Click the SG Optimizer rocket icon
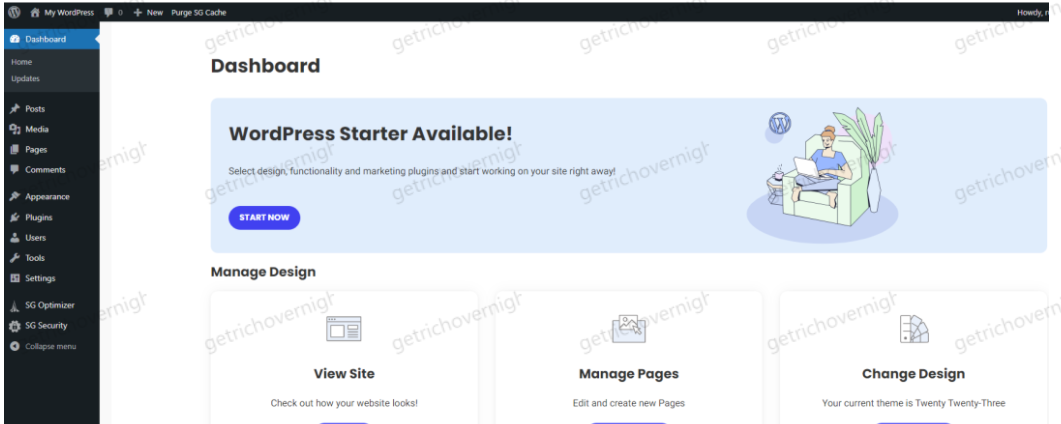1061x424 pixels. [x=15, y=306]
